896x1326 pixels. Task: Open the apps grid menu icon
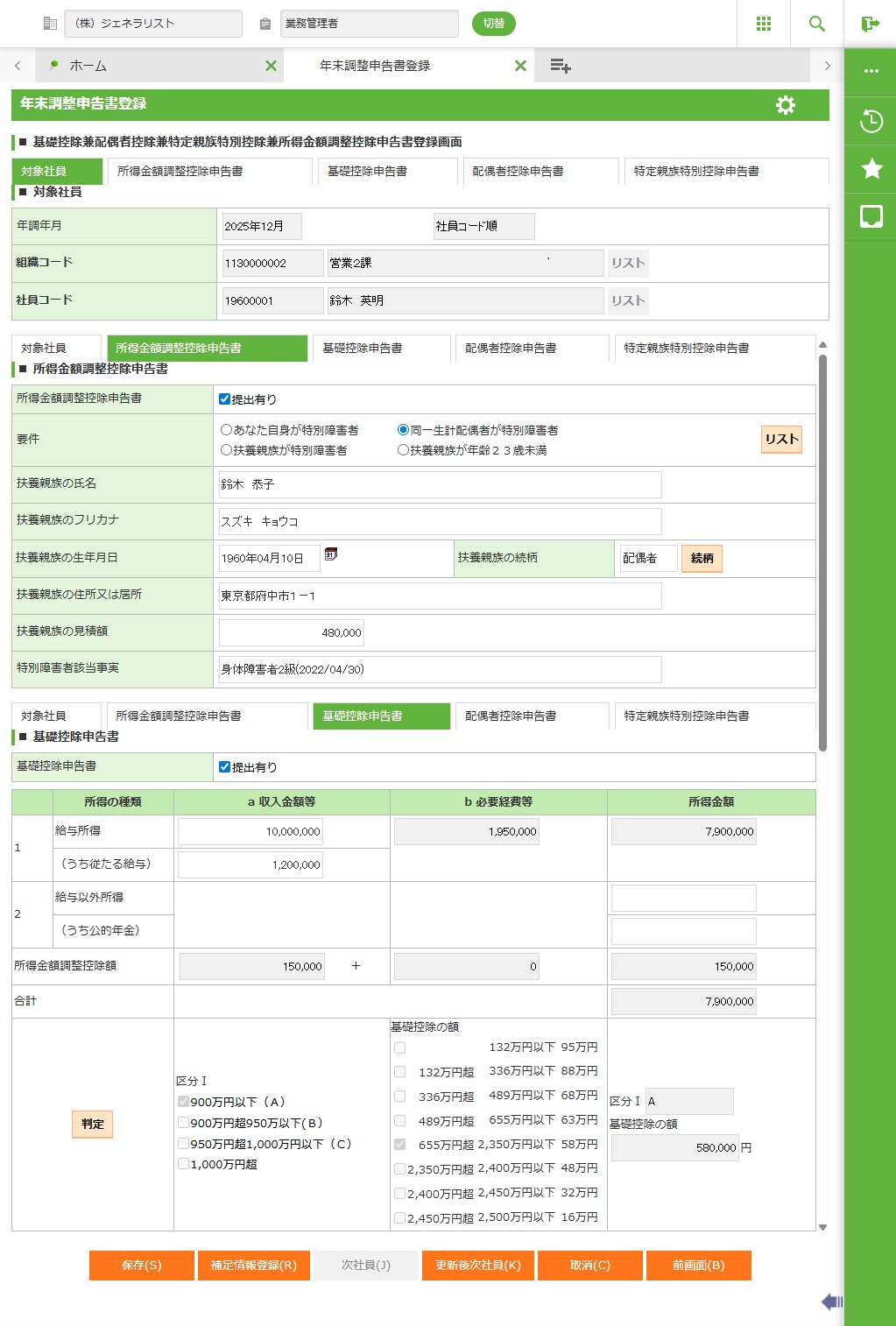tap(763, 24)
